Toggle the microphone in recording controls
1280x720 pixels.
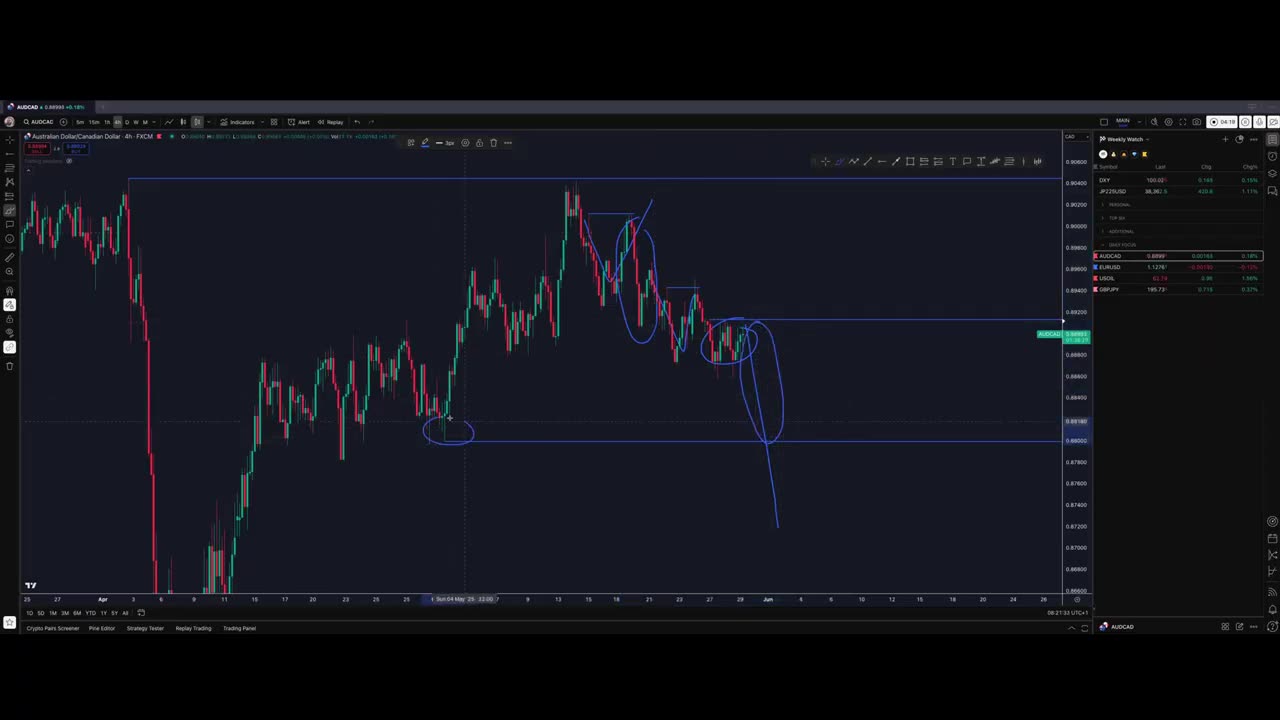[1259, 122]
